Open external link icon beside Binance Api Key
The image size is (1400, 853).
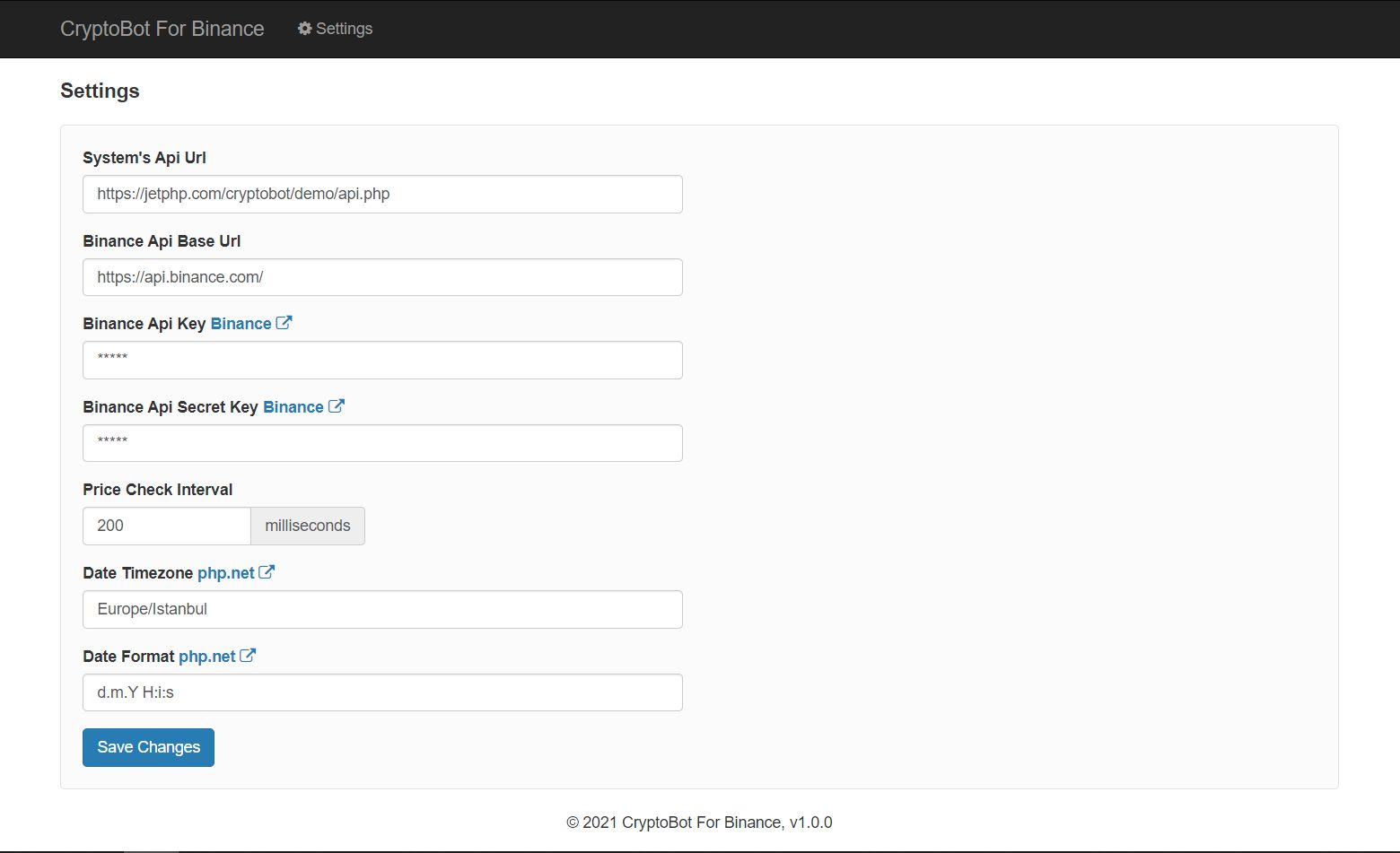284,323
